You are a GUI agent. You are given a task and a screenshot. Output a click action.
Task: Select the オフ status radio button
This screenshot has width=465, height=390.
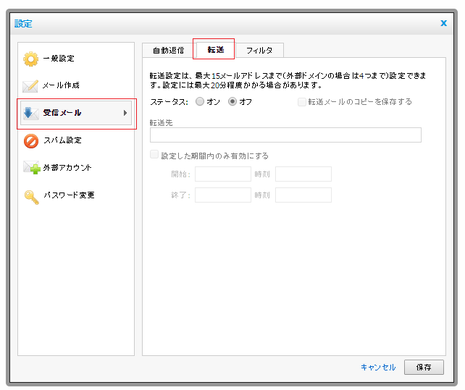pyautogui.click(x=232, y=101)
